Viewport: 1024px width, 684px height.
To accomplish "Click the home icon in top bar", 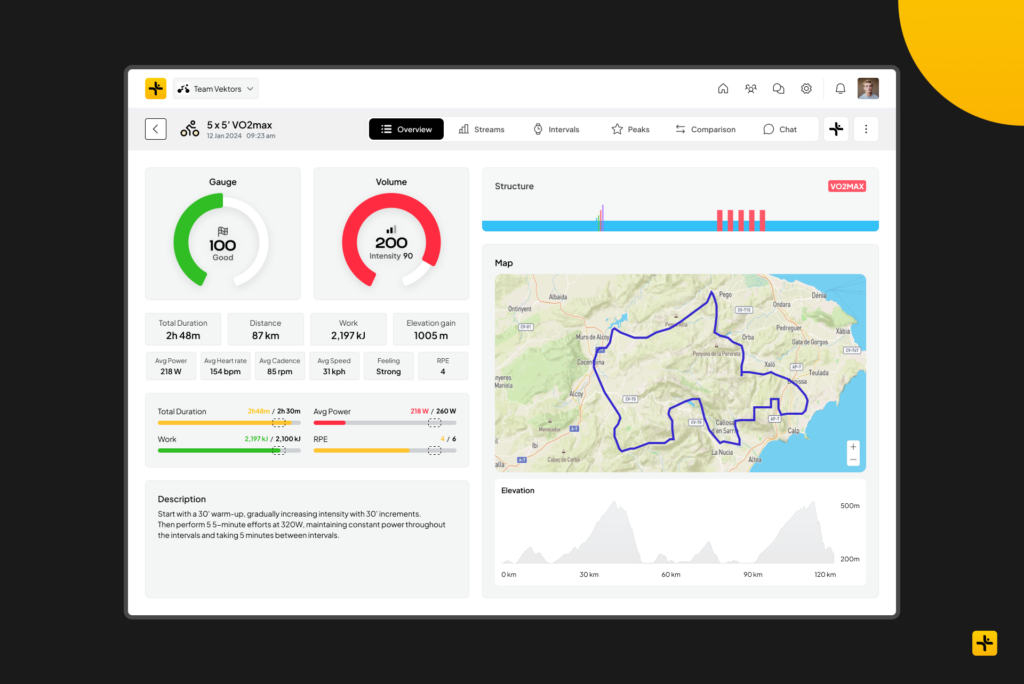I will 723,89.
